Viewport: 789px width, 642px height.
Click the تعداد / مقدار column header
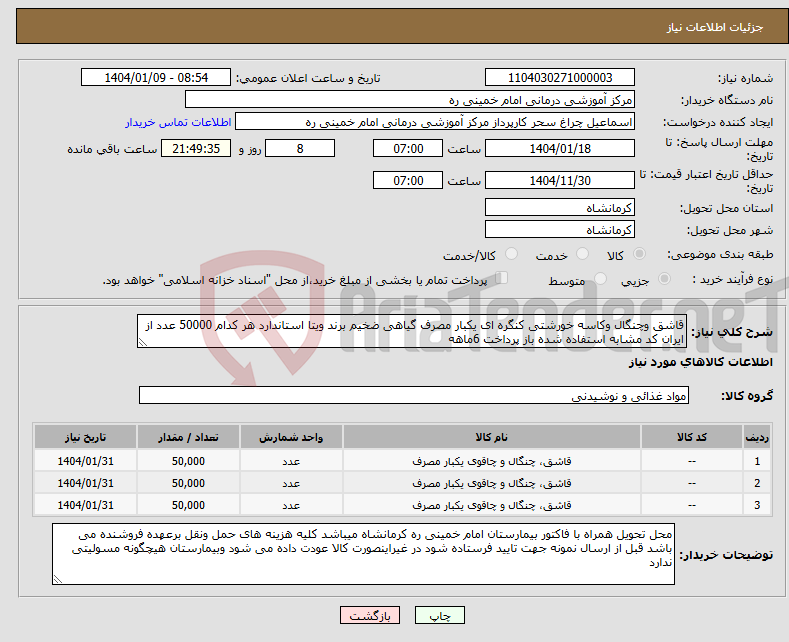(188, 437)
